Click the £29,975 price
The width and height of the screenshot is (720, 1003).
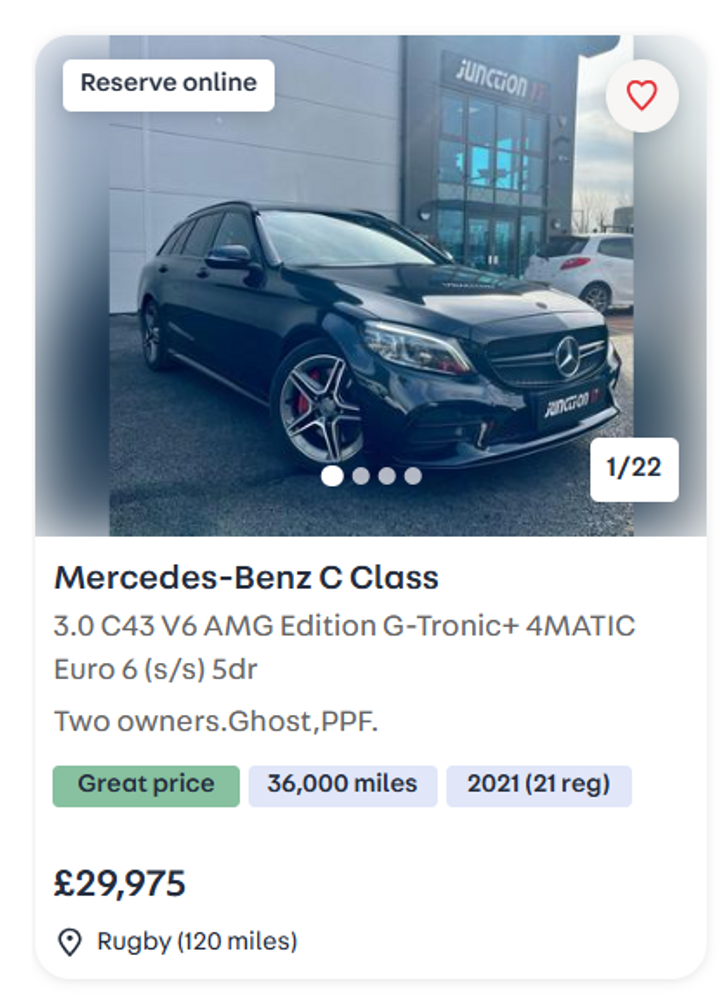(120, 884)
